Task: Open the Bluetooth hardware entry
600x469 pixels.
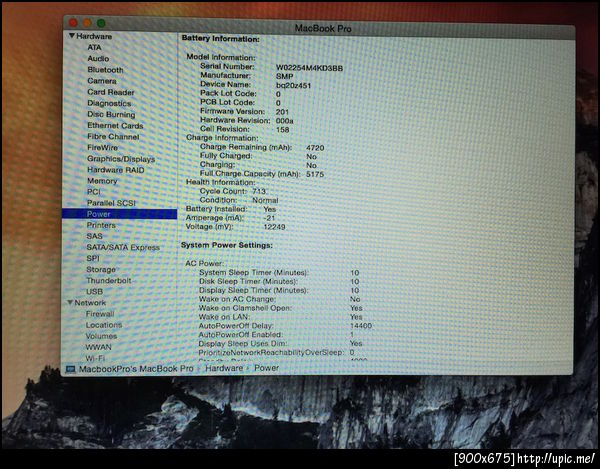Action: pyautogui.click(x=105, y=70)
